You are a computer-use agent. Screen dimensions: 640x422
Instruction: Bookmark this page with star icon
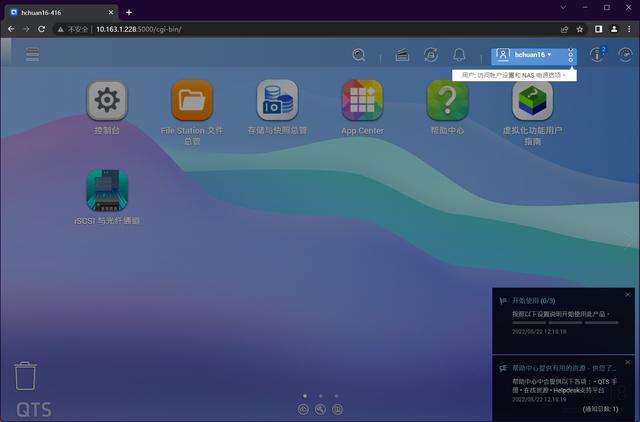[580, 29]
